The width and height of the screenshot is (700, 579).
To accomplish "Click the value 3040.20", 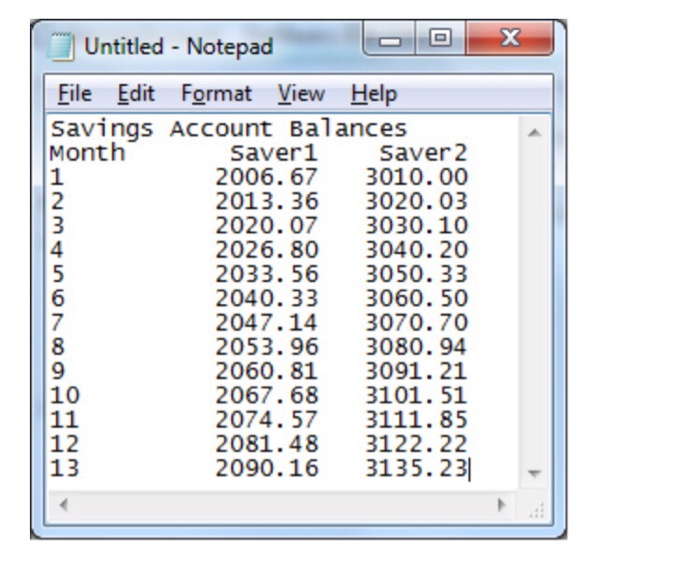I will coord(417,250).
